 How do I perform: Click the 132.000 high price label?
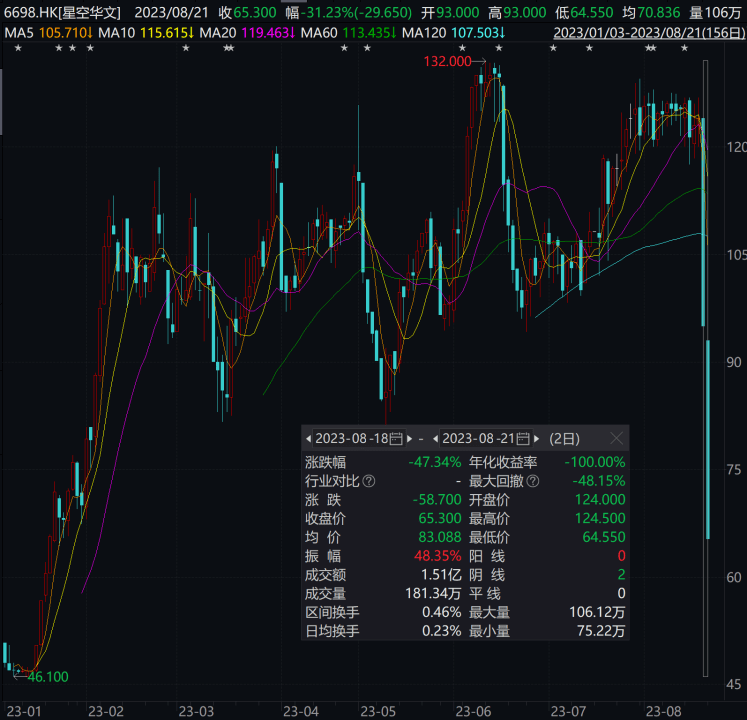(x=447, y=62)
